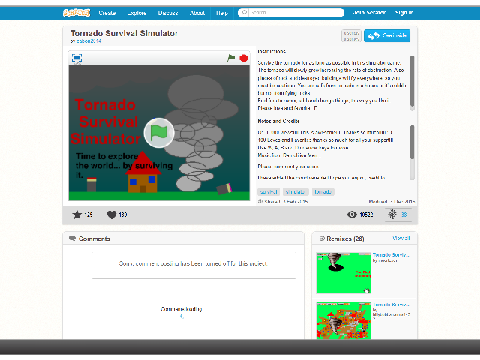Image resolution: width=480 pixels, height=360 pixels.
Task: Click the eye views counter icon
Action: point(352,215)
